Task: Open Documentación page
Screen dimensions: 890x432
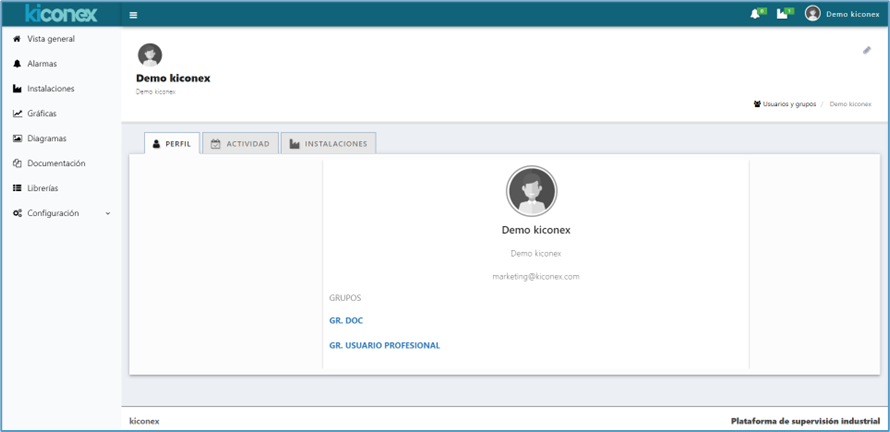Action: coord(56,163)
